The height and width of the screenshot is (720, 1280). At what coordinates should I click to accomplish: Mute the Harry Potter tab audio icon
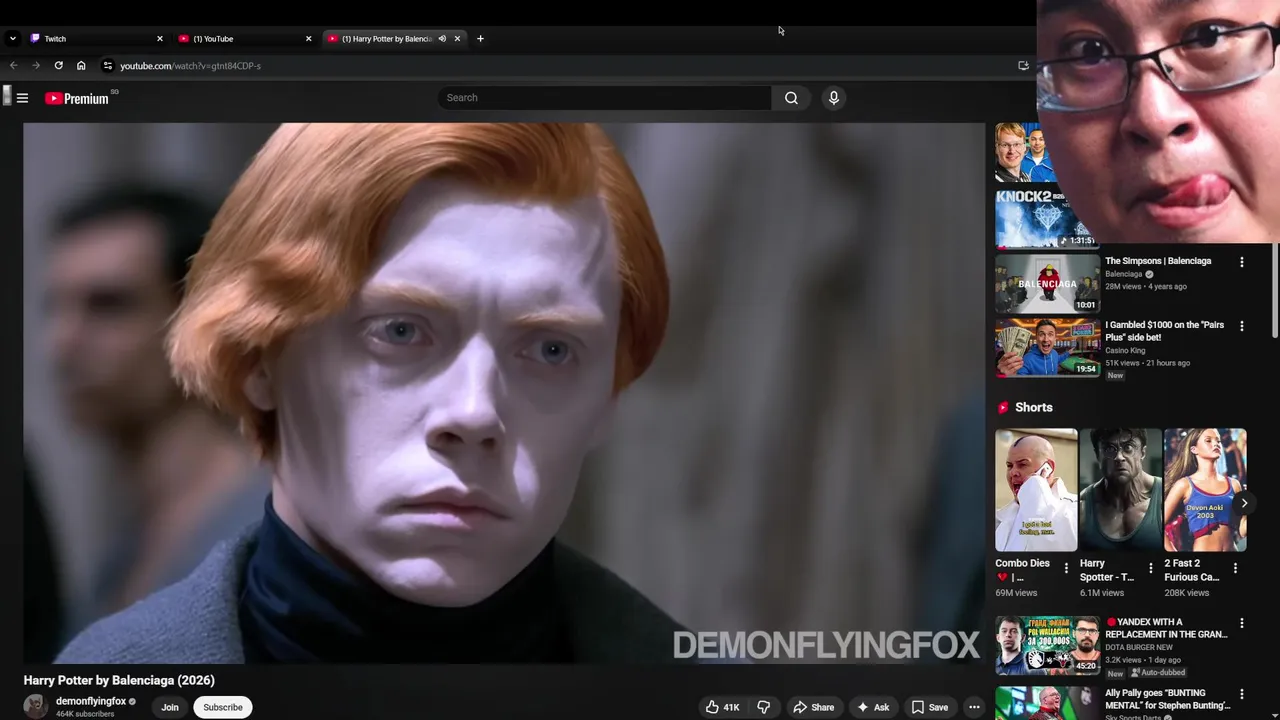(x=442, y=39)
